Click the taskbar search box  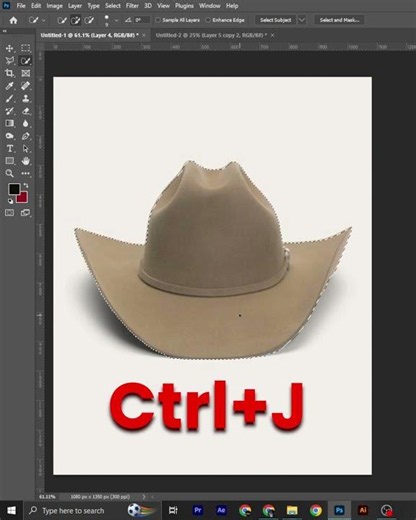(x=91, y=510)
